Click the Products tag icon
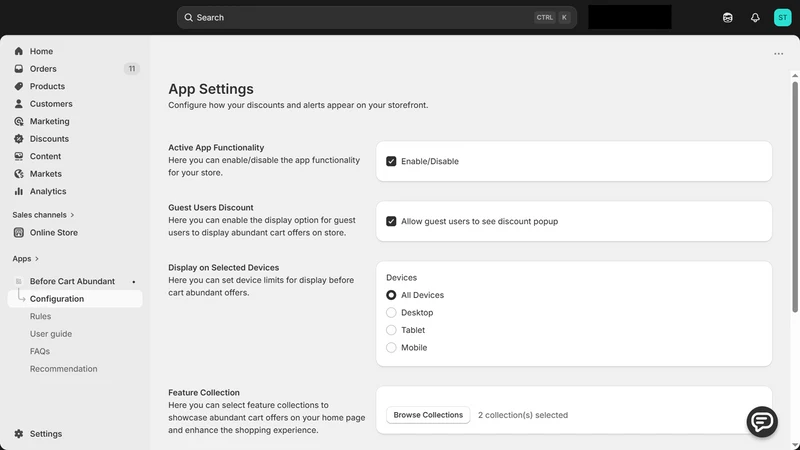The width and height of the screenshot is (800, 450). point(19,86)
